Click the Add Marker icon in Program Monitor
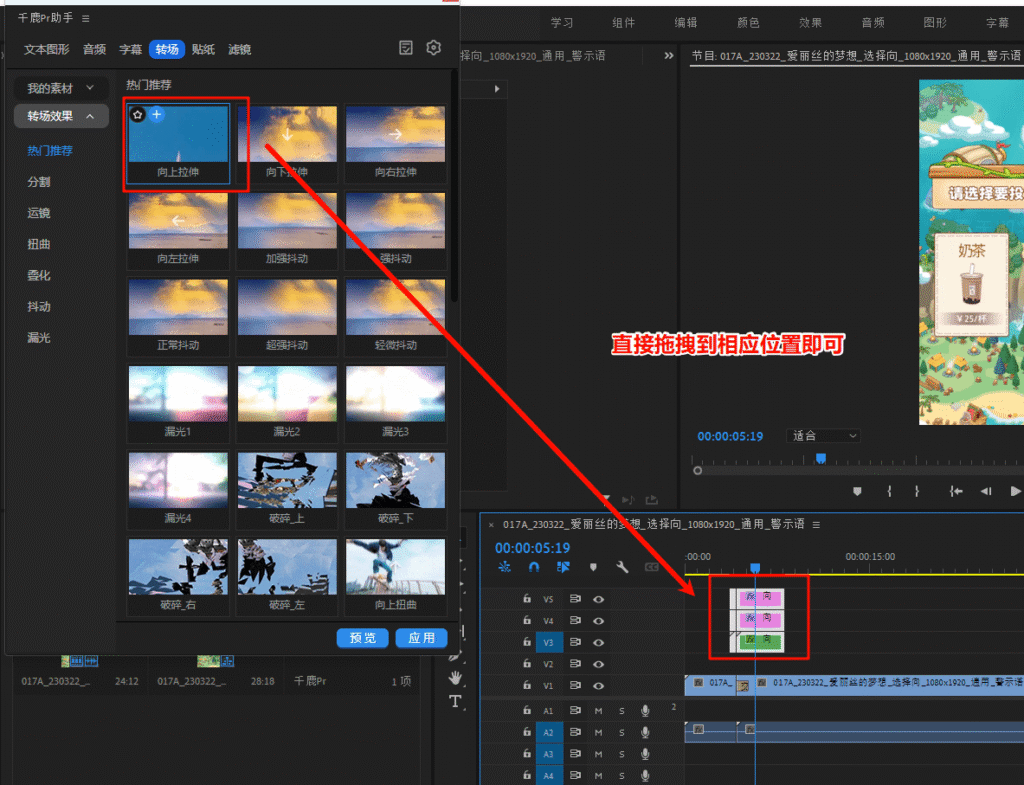Viewport: 1024px width, 785px height. (x=857, y=491)
